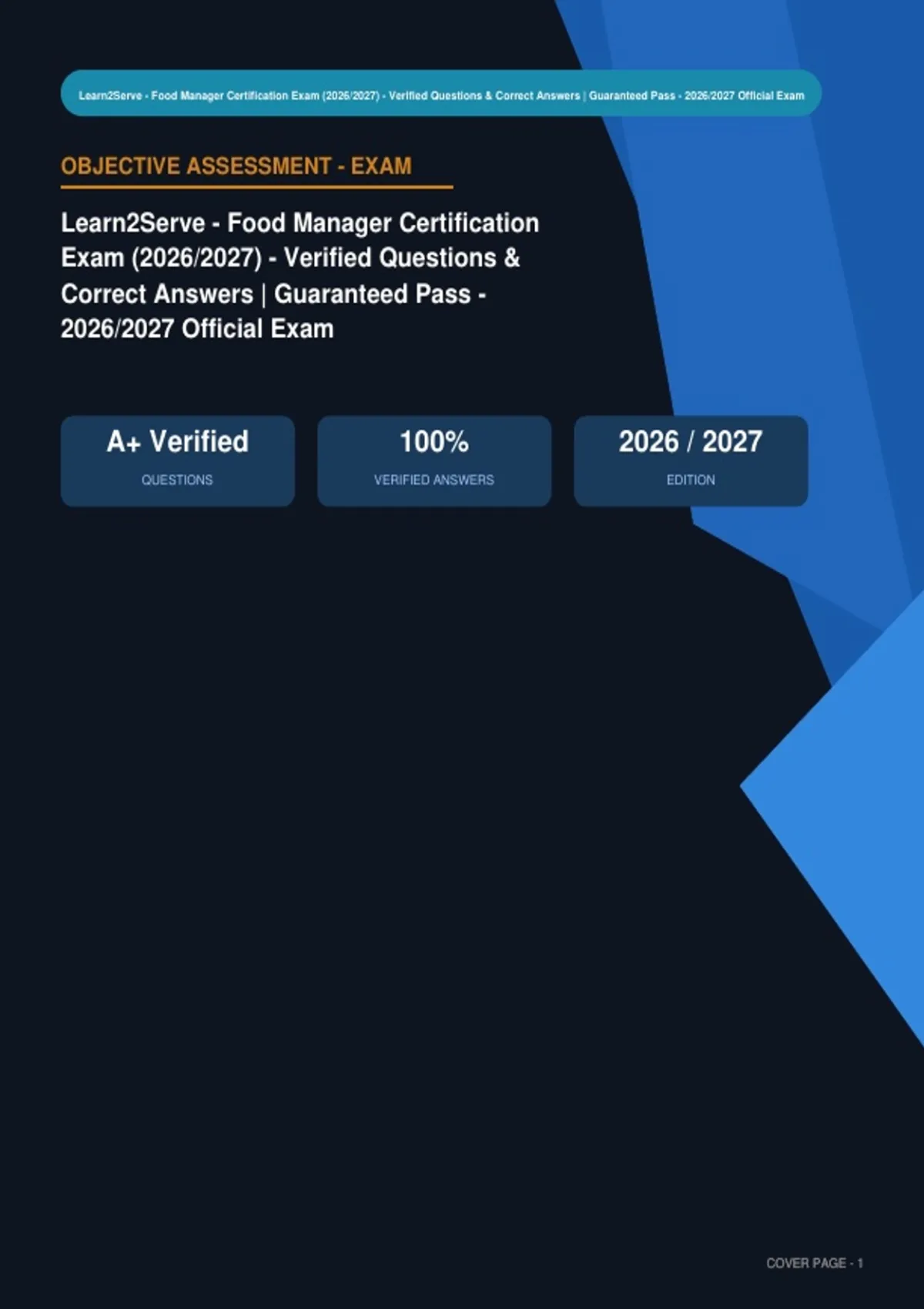Viewport: 924px width, 1309px height.
Task: Click the 'COVER PAGE - 1' footer text
Action: click(x=815, y=1263)
